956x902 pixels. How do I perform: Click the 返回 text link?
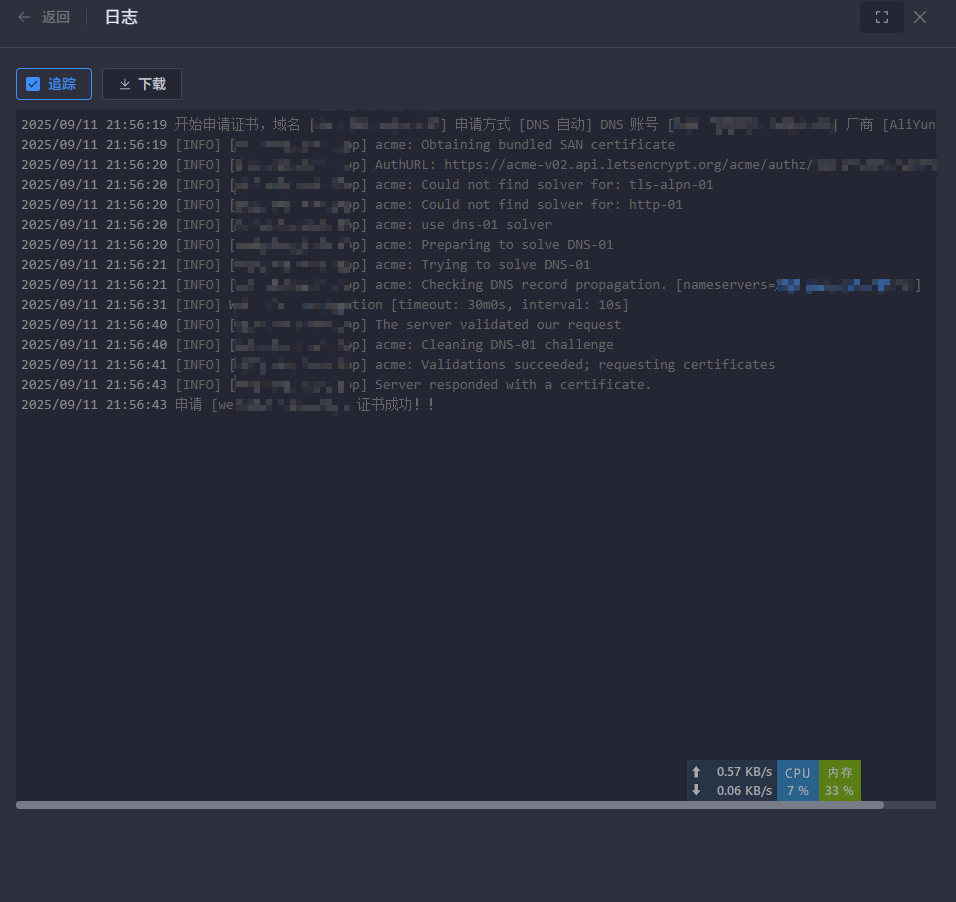click(56, 17)
